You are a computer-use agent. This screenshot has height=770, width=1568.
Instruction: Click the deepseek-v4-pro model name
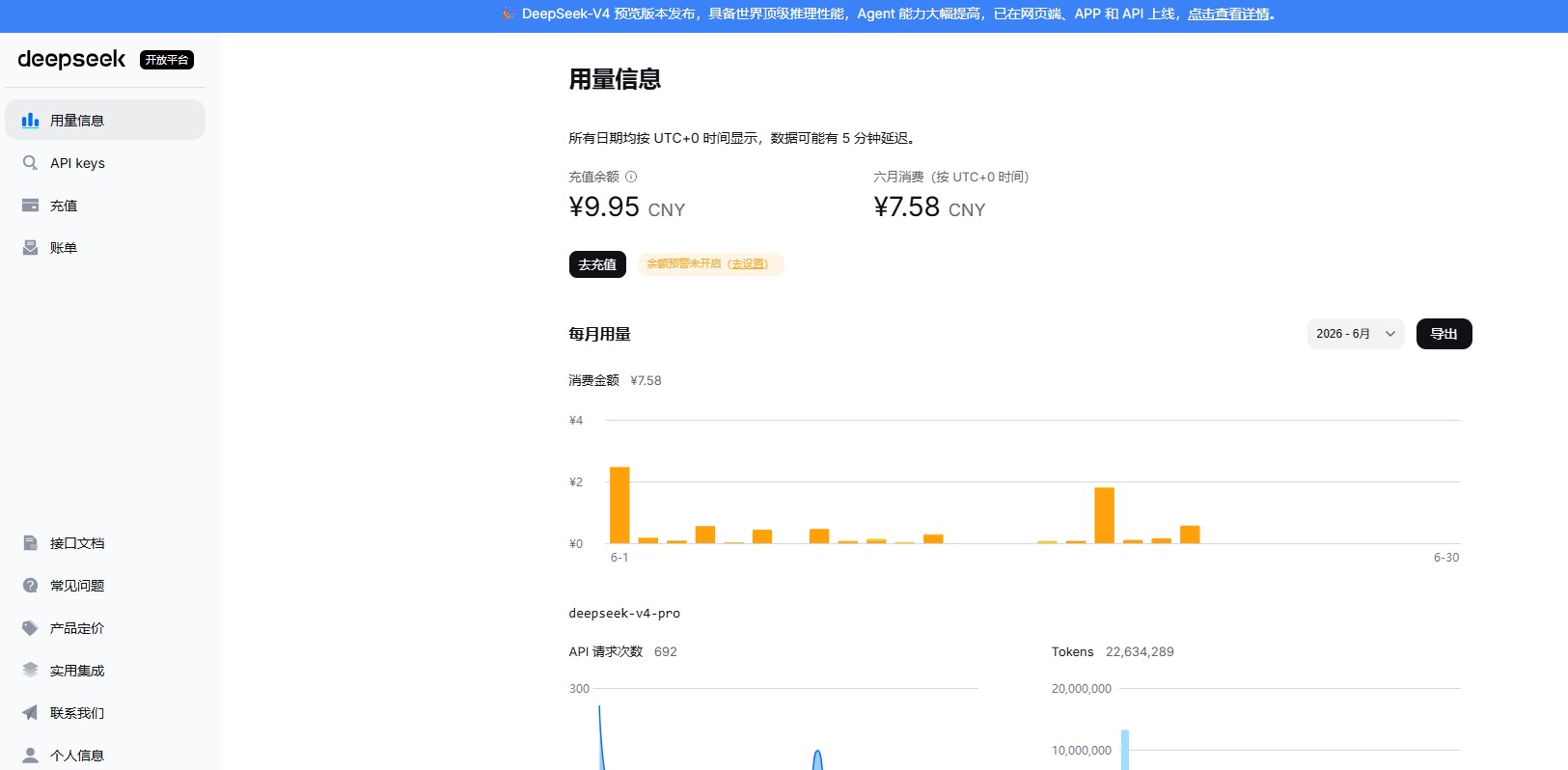[x=624, y=613]
